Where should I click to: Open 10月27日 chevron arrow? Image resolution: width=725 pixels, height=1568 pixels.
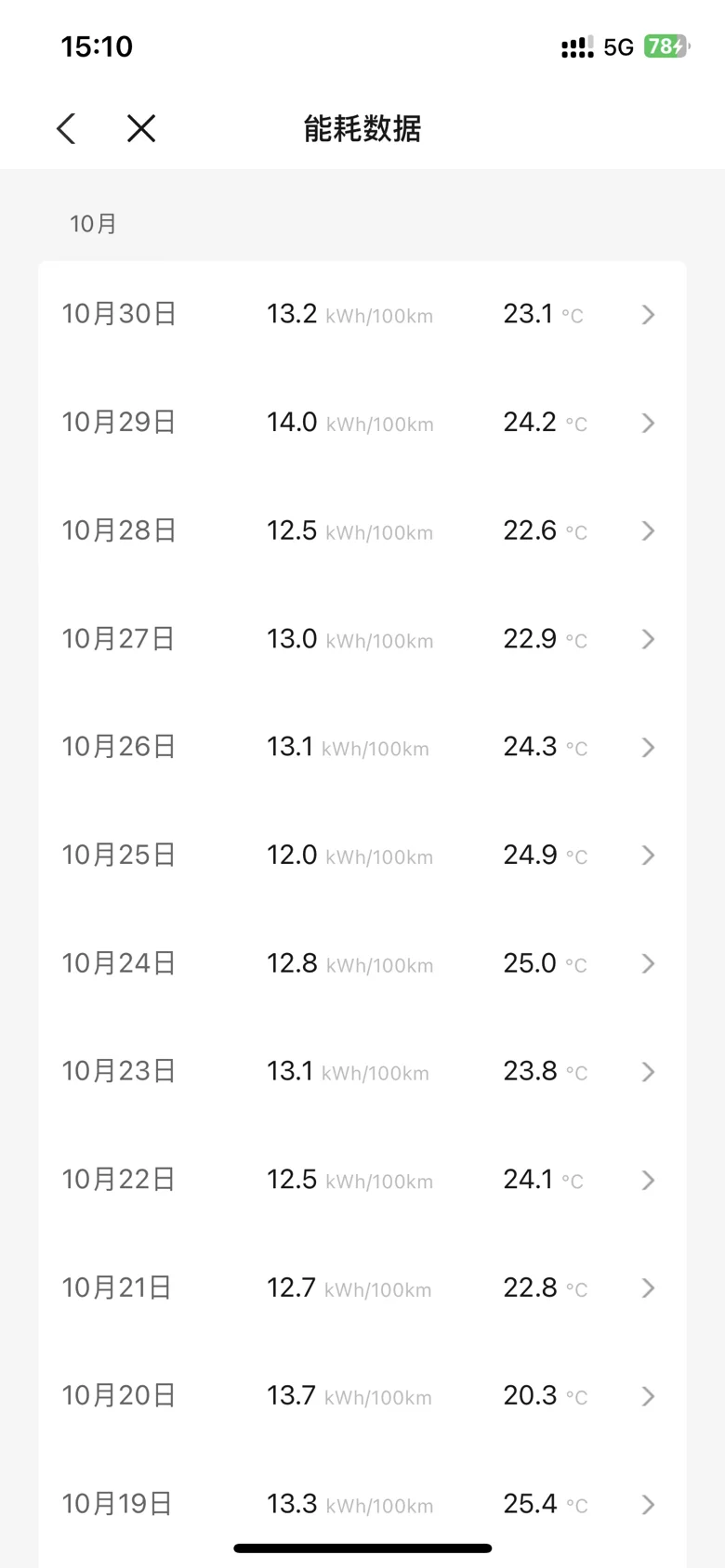[649, 639]
